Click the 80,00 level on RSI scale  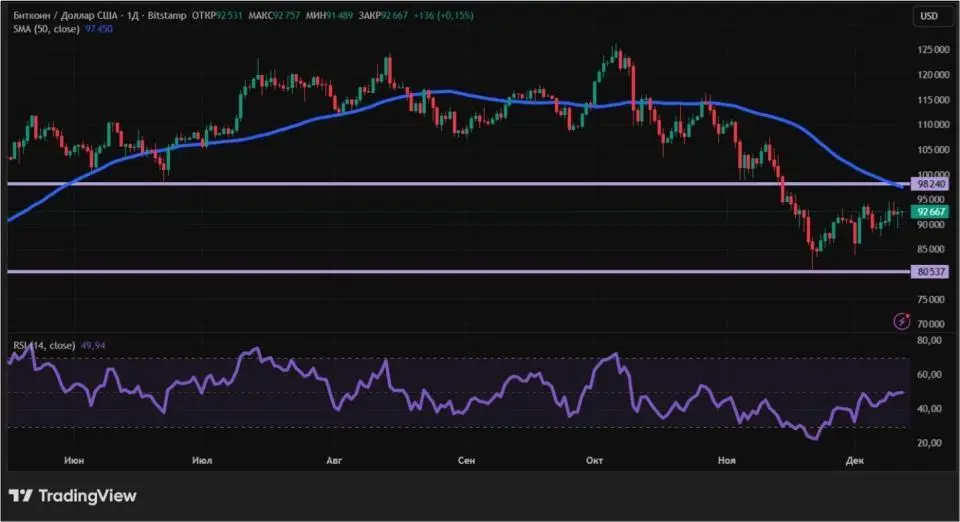point(928,341)
